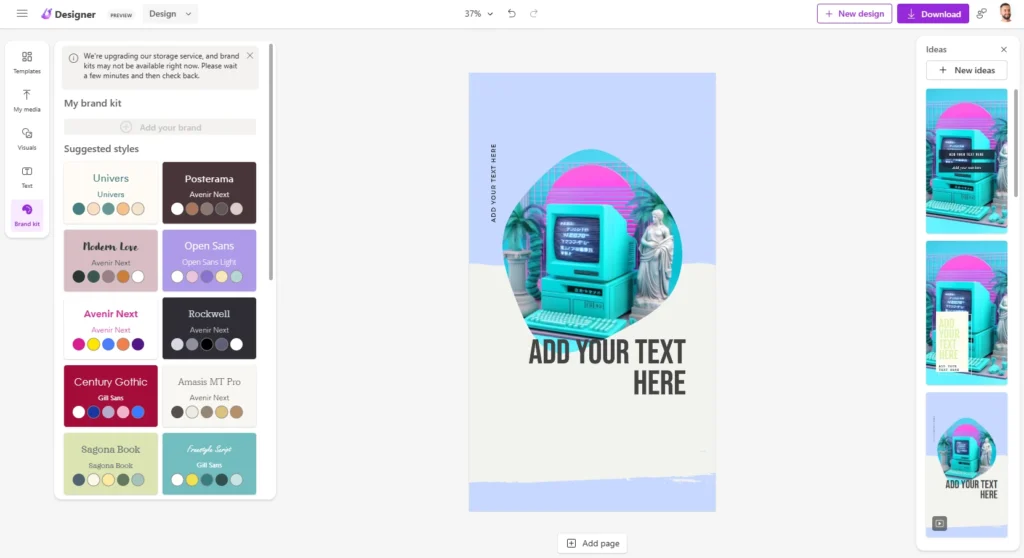Click the PREVIEW badge
This screenshot has width=1024, height=558.
(x=121, y=15)
